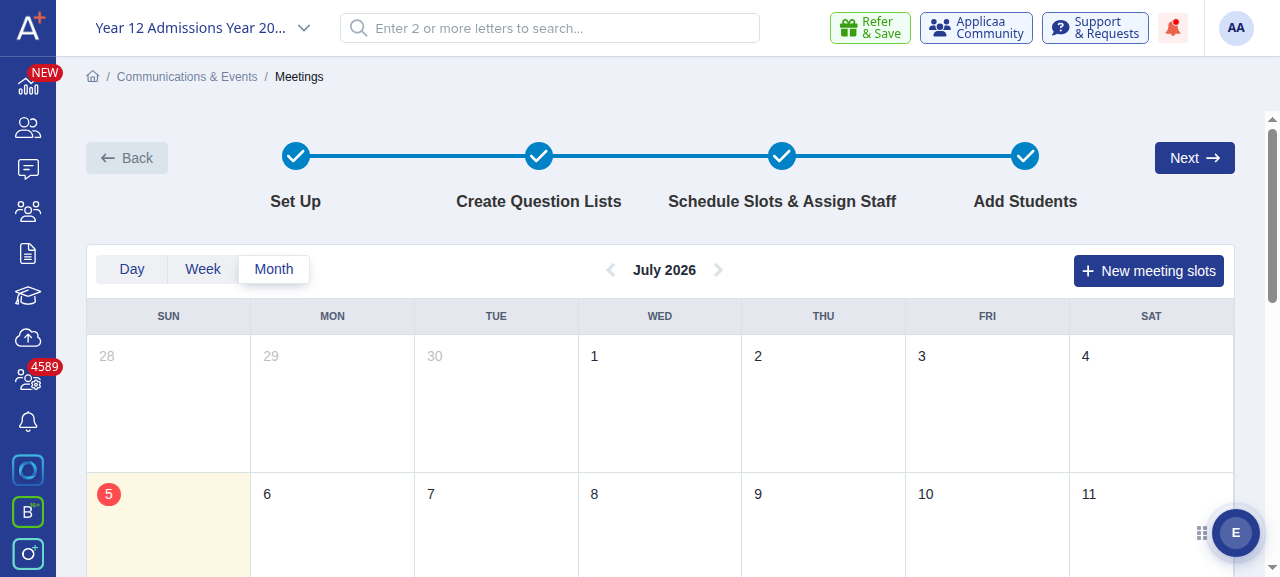Go to previous month with left chevron
This screenshot has width=1280, height=577.
coord(611,270)
